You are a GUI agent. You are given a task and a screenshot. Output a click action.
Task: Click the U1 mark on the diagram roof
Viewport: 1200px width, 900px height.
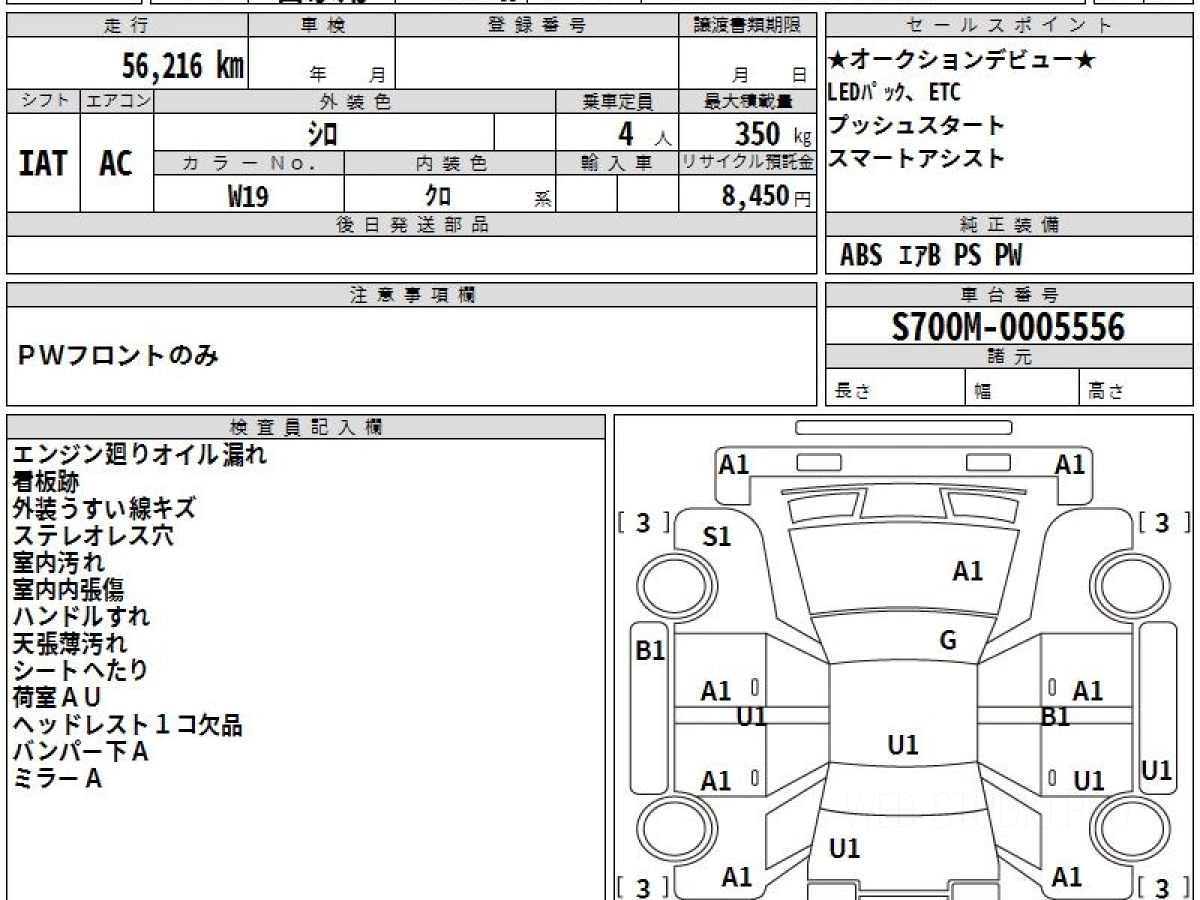tap(903, 745)
